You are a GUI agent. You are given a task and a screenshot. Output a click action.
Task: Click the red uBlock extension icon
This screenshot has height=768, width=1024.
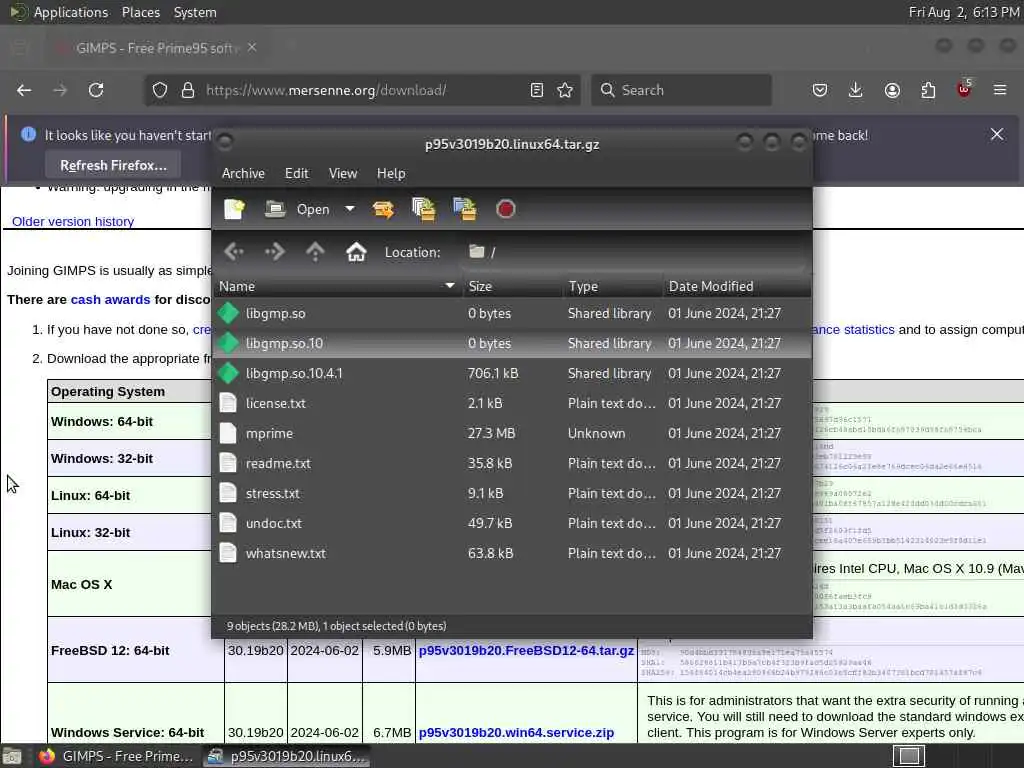pyautogui.click(x=964, y=89)
